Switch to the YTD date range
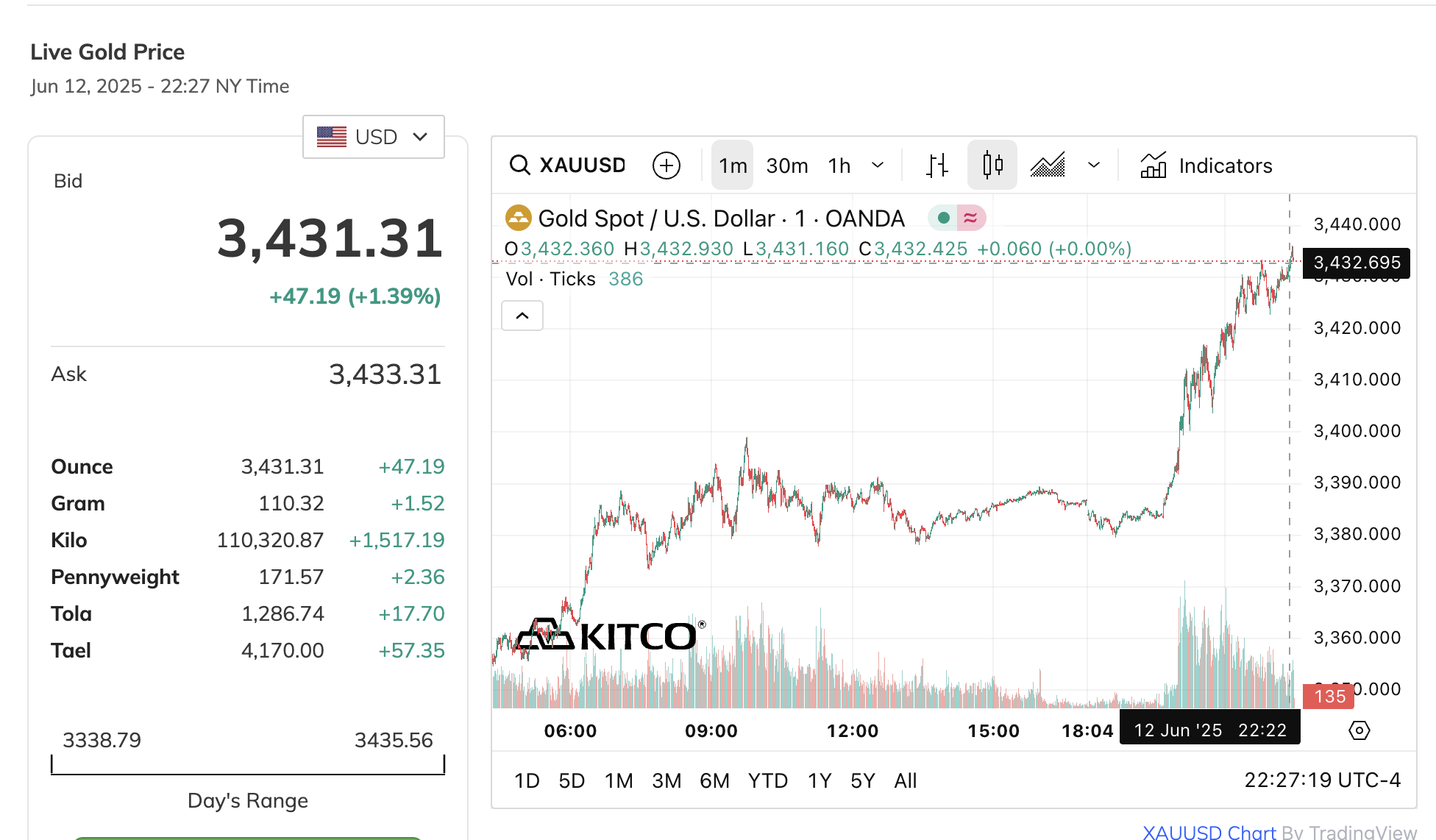The height and width of the screenshot is (840, 1436). click(x=767, y=780)
